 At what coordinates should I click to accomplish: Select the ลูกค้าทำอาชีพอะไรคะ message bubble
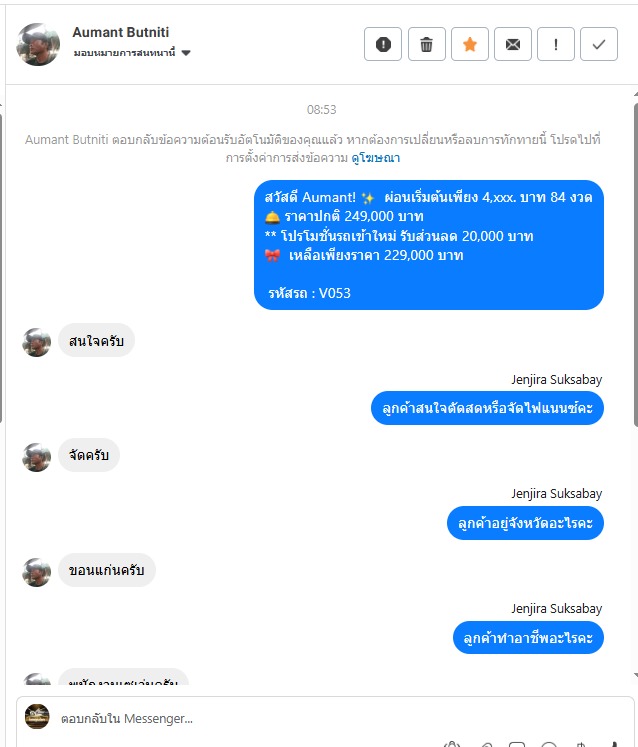pos(528,637)
